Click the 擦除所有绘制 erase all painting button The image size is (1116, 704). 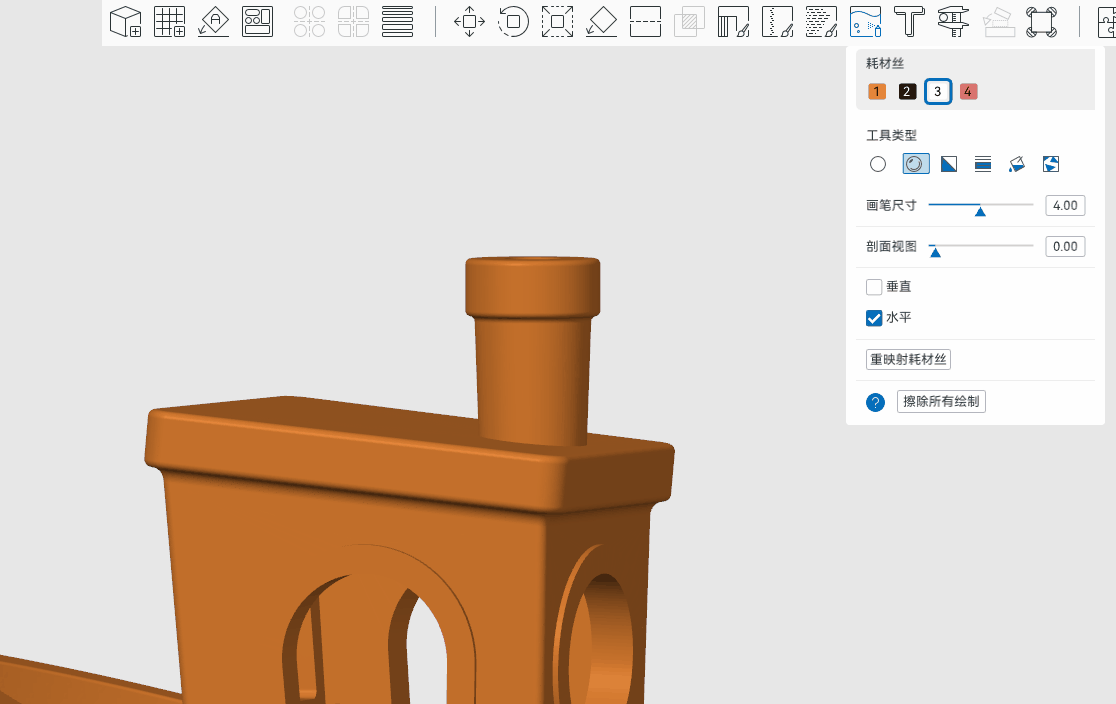point(941,401)
